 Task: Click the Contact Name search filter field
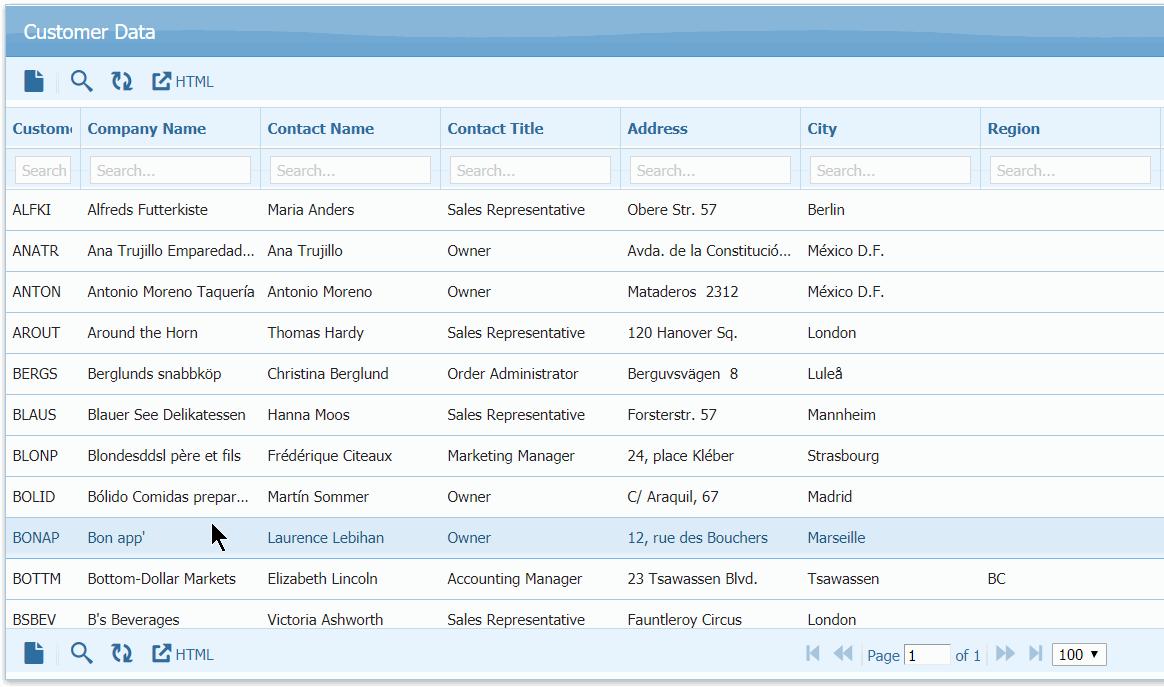click(x=350, y=171)
